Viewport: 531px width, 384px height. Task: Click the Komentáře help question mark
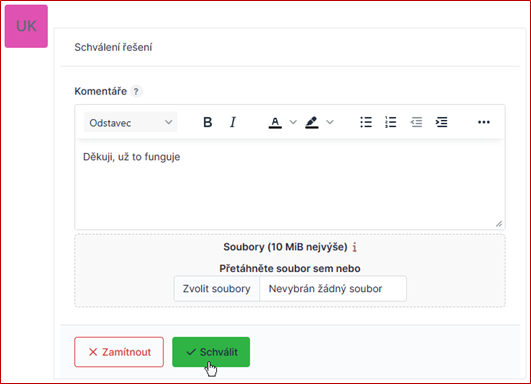click(136, 91)
